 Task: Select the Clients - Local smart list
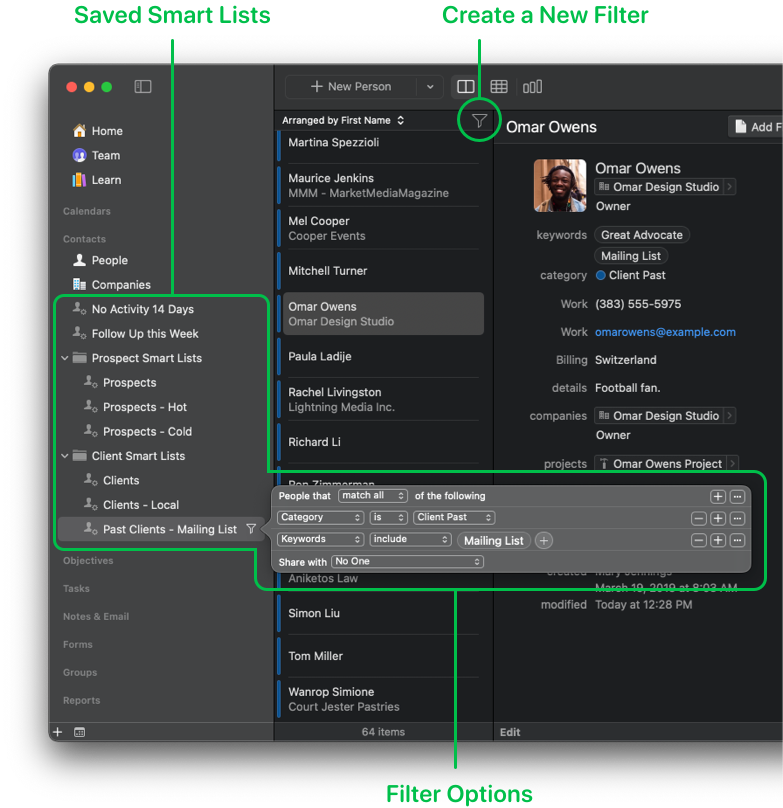pos(131,504)
